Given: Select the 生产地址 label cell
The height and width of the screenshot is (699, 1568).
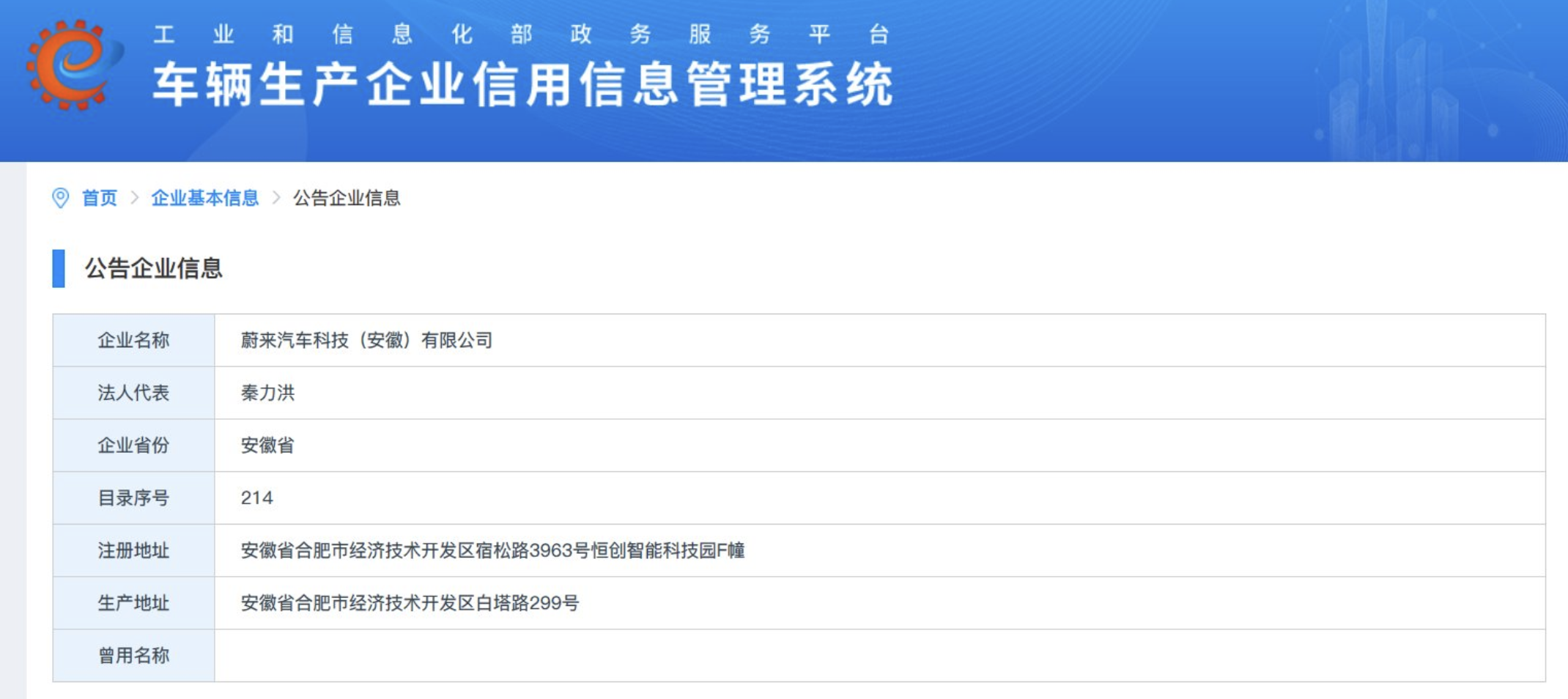Looking at the screenshot, I should tap(134, 603).
